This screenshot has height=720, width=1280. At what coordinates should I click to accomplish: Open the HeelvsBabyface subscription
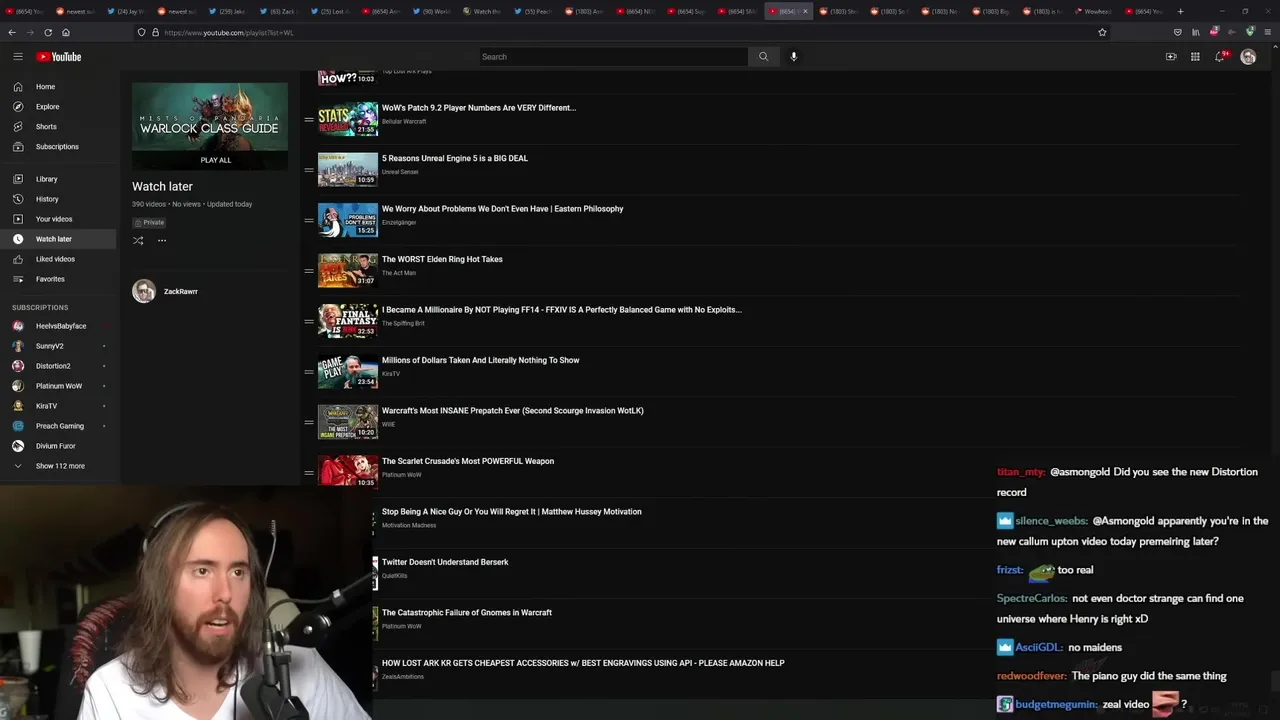coord(58,326)
